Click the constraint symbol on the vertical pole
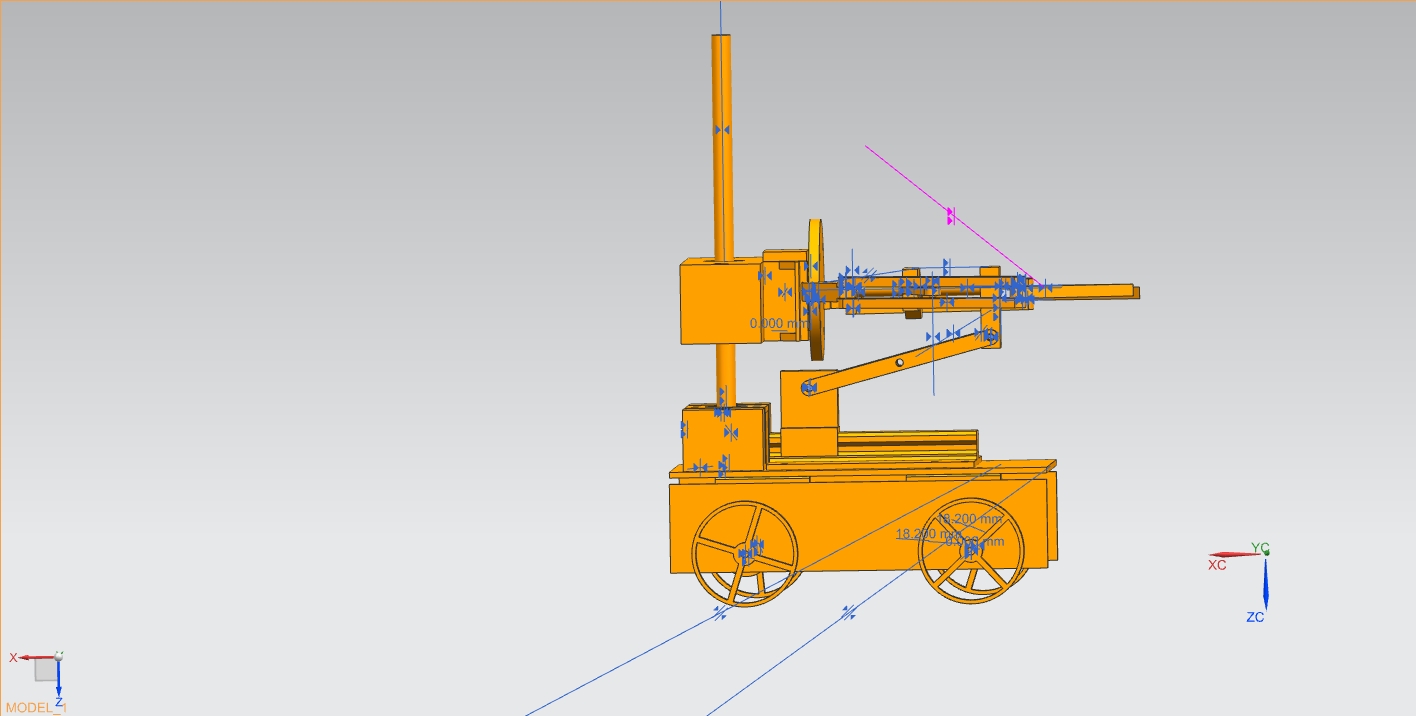The image size is (1416, 716). (x=722, y=130)
